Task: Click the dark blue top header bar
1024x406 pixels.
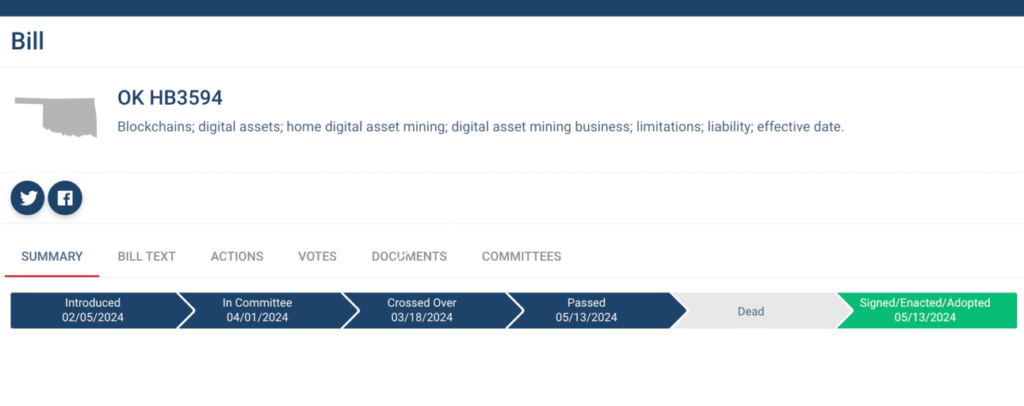Action: (x=512, y=7)
